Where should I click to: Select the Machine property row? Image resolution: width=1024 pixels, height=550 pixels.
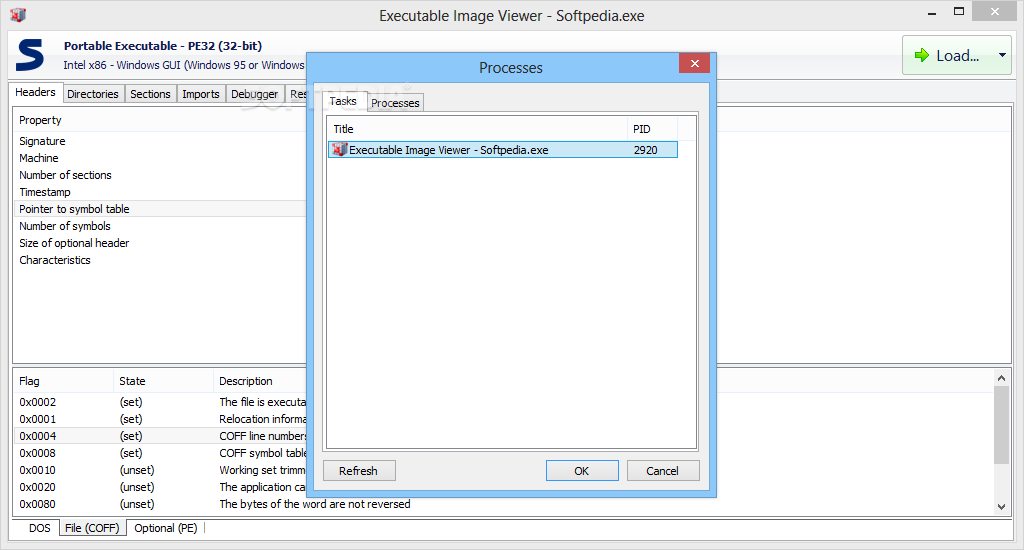coord(160,158)
